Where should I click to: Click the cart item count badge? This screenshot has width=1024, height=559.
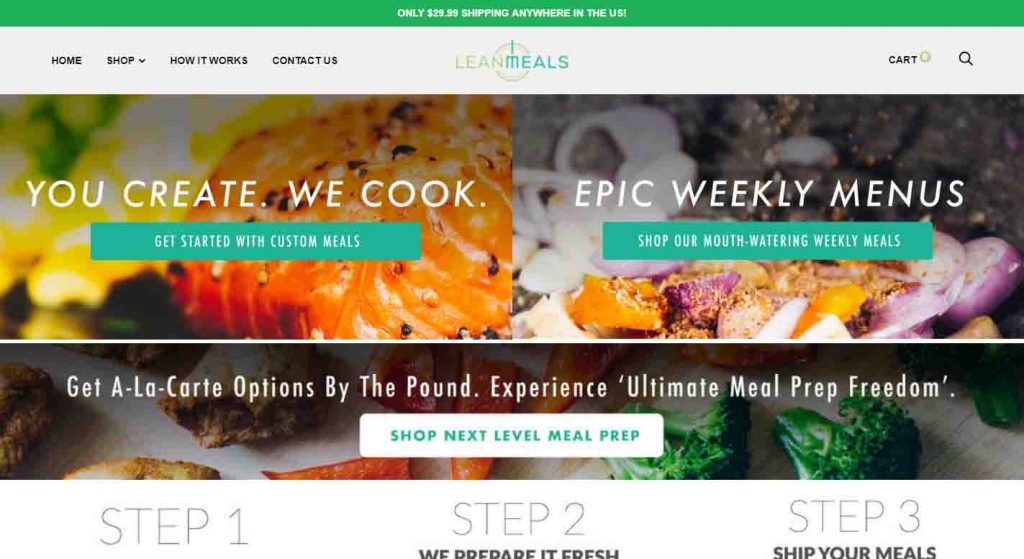point(925,57)
